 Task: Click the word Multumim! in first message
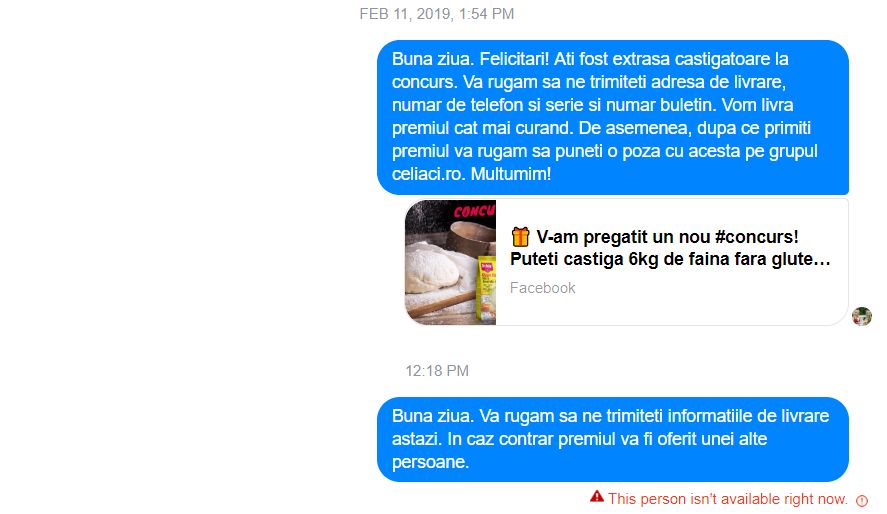coord(511,174)
